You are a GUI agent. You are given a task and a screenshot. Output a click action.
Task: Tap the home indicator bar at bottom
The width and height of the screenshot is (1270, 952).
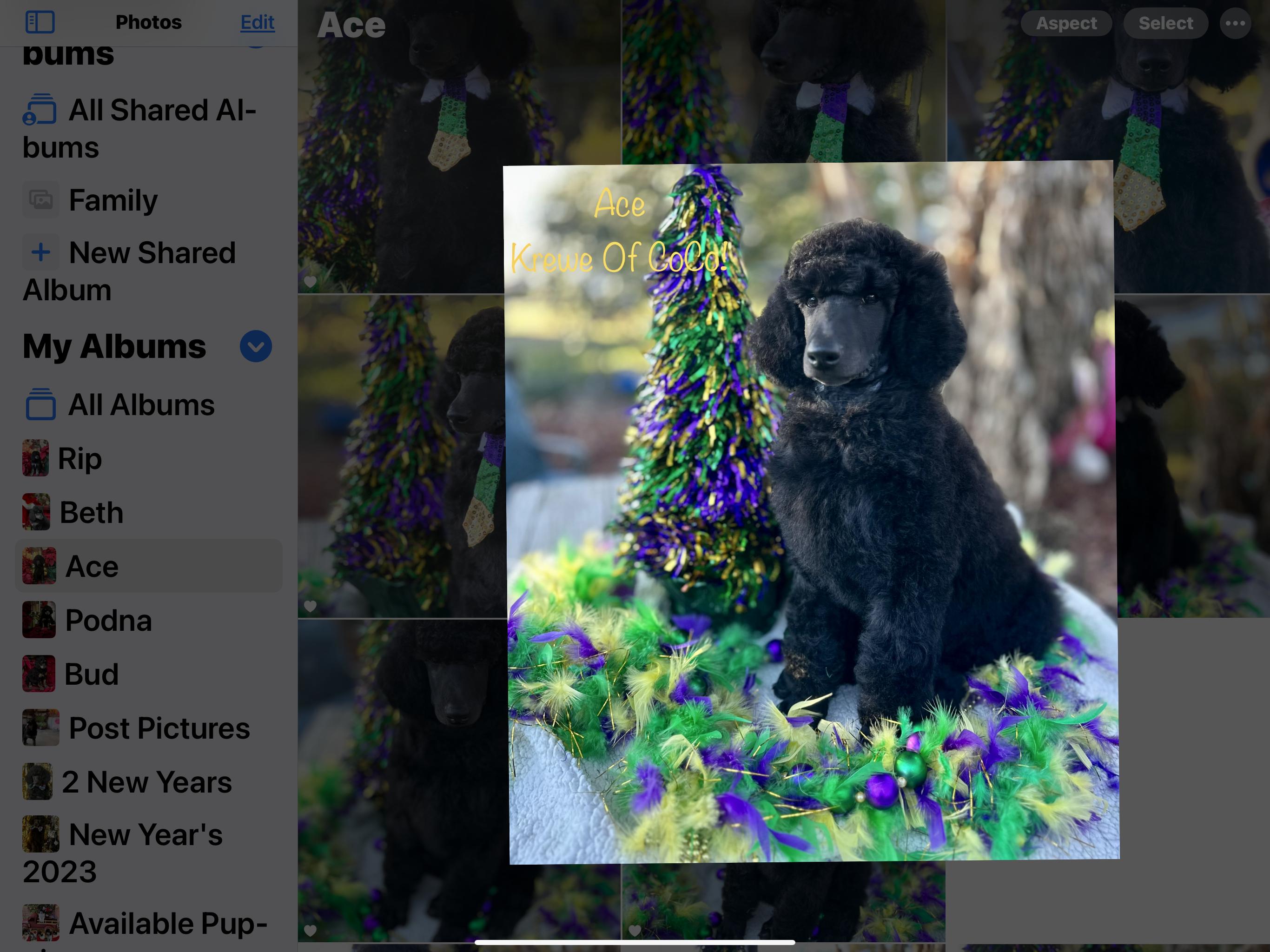(635, 942)
